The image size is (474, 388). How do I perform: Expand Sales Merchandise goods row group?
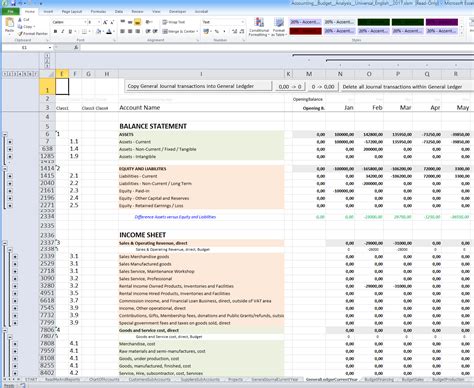click(x=15, y=257)
